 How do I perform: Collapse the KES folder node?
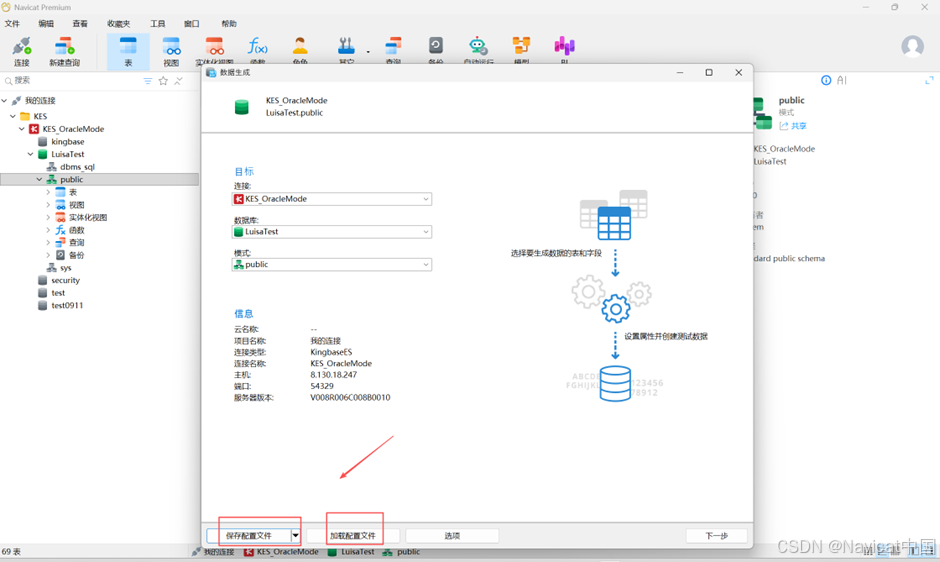[13, 116]
